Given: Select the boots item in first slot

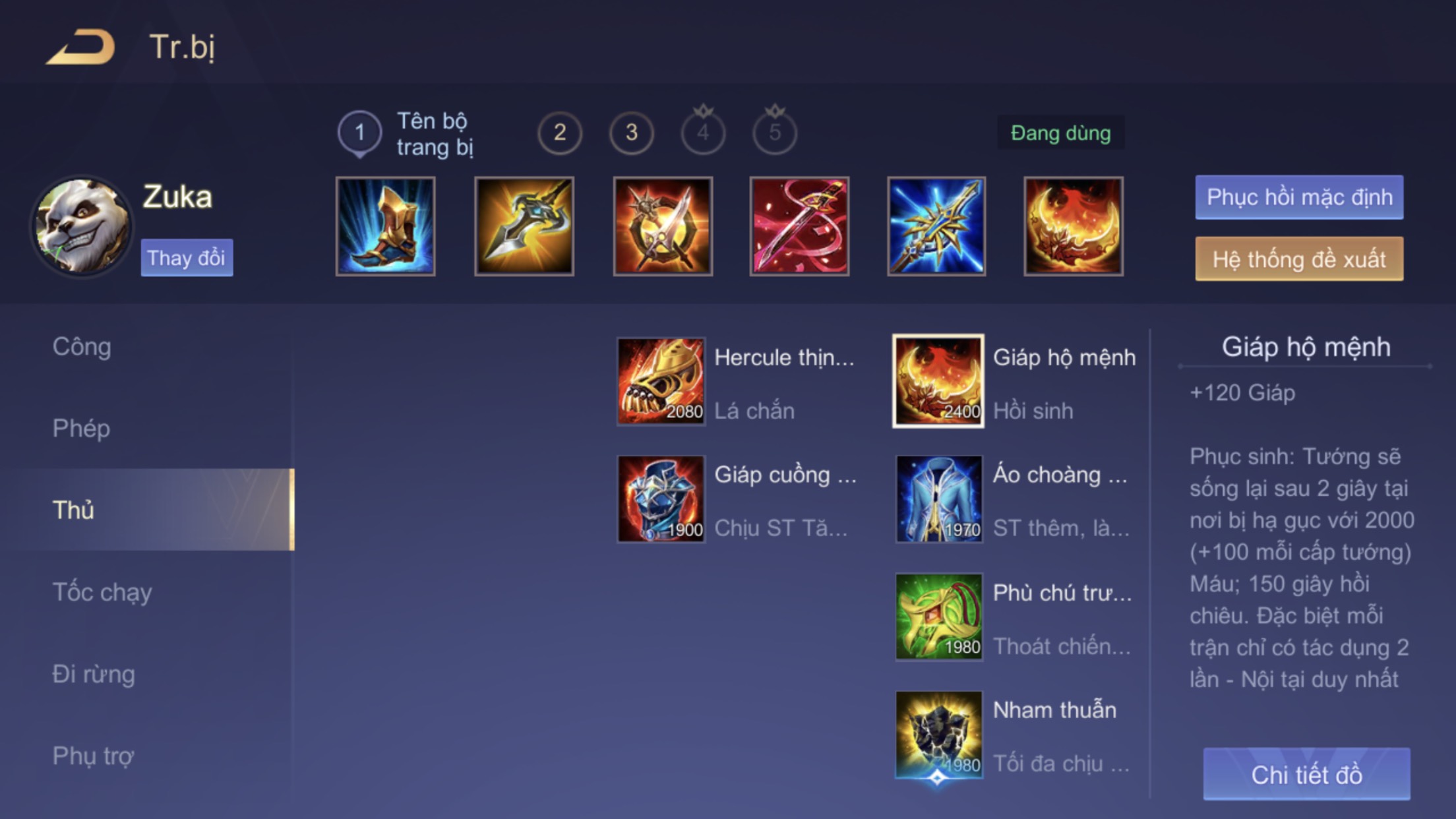Looking at the screenshot, I should (x=386, y=226).
